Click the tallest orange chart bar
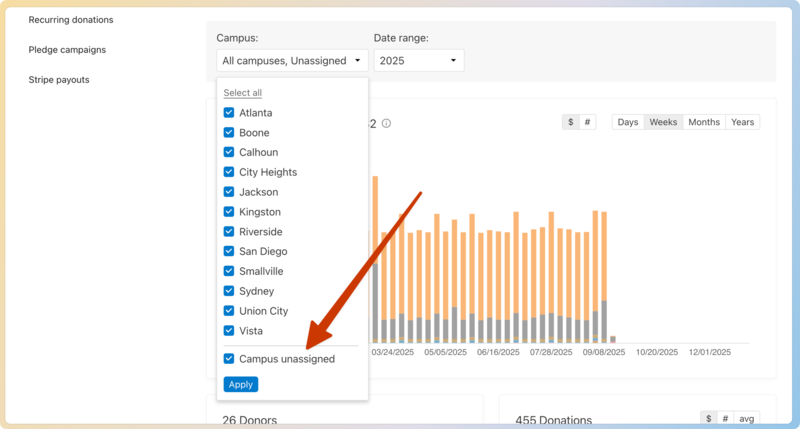800x429 pixels. click(x=375, y=220)
